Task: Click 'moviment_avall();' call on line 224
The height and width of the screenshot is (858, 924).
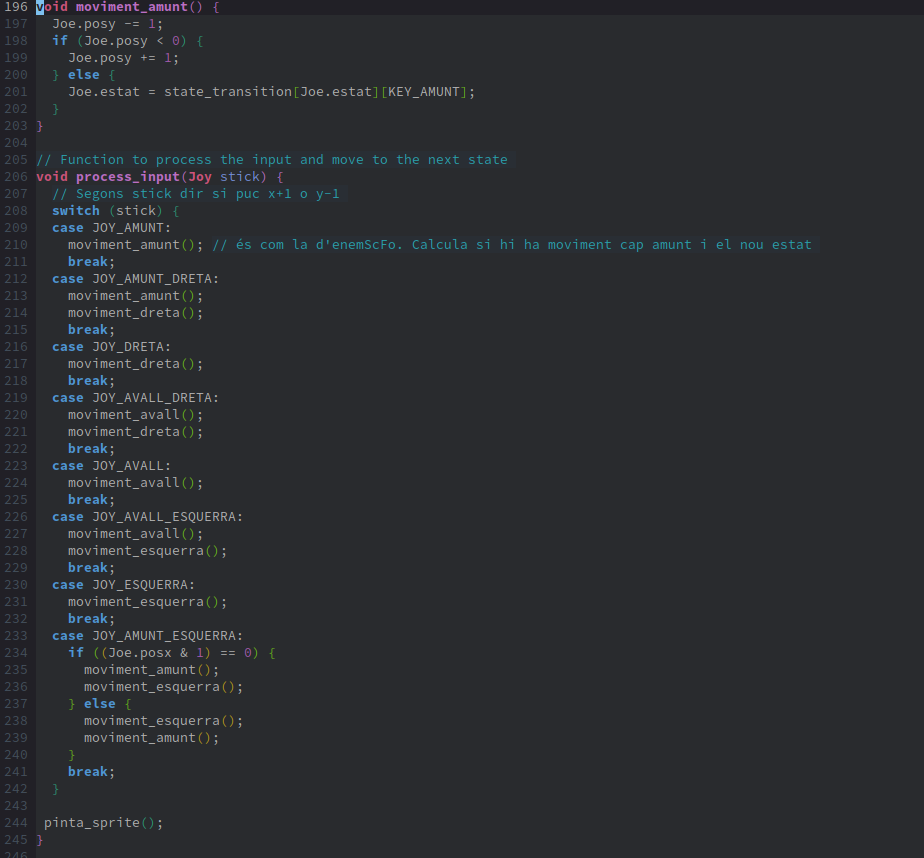Action: point(136,483)
